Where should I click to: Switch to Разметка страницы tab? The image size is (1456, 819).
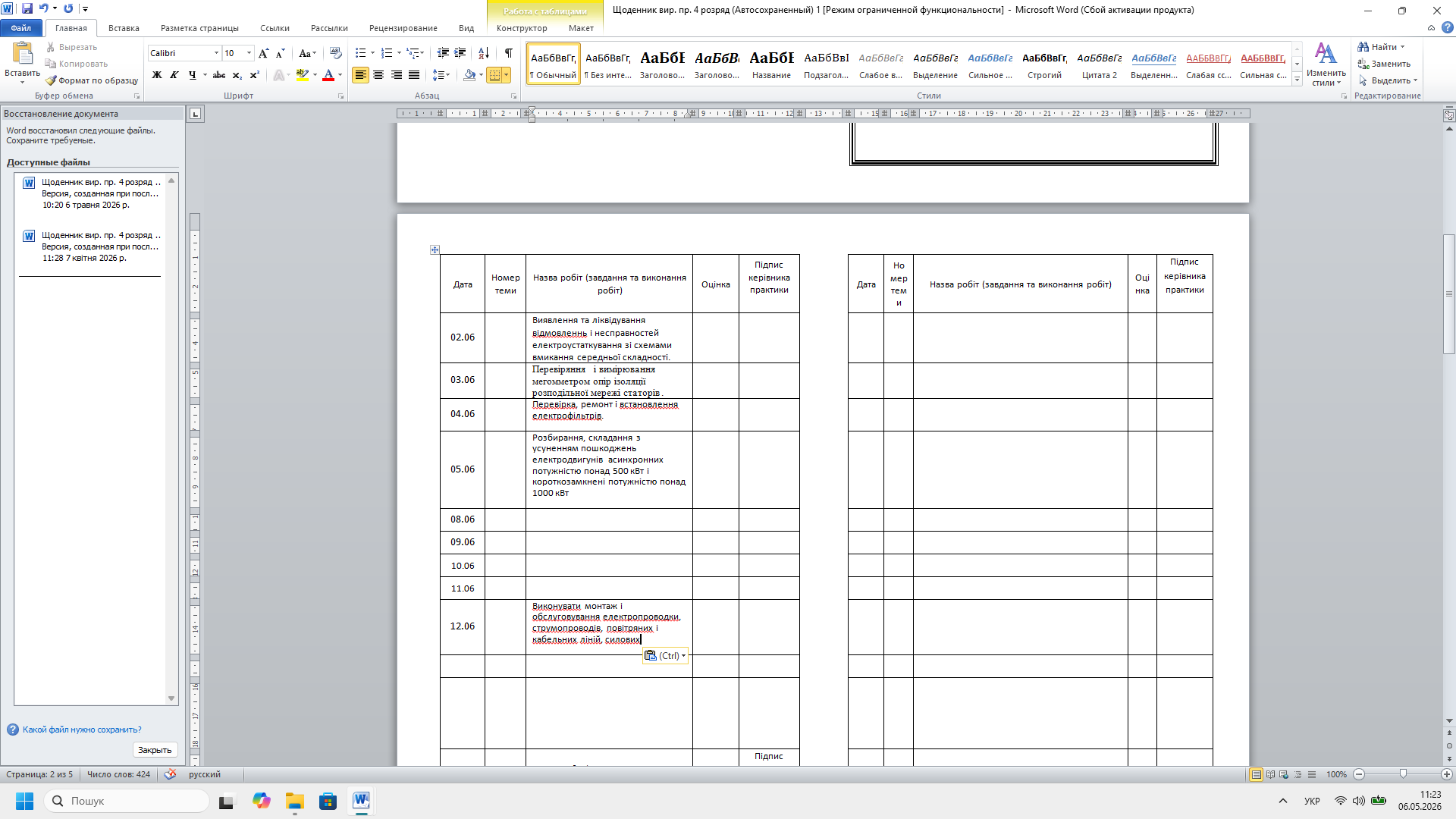199,28
